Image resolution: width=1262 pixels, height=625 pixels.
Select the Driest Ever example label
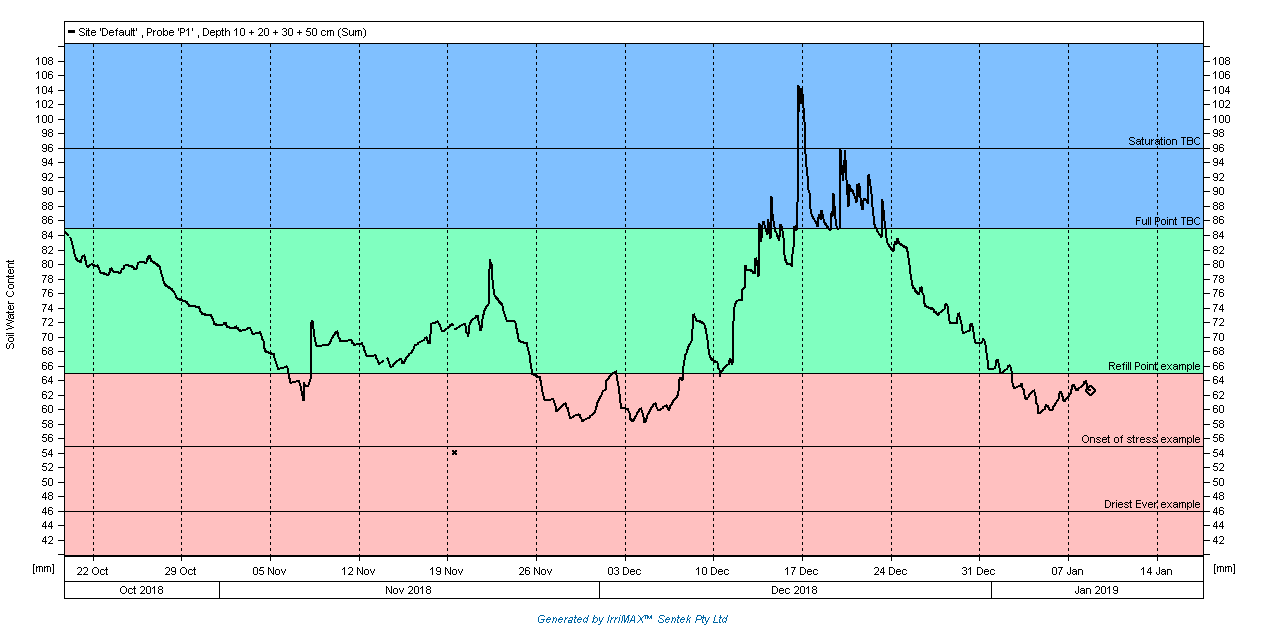(x=1151, y=504)
